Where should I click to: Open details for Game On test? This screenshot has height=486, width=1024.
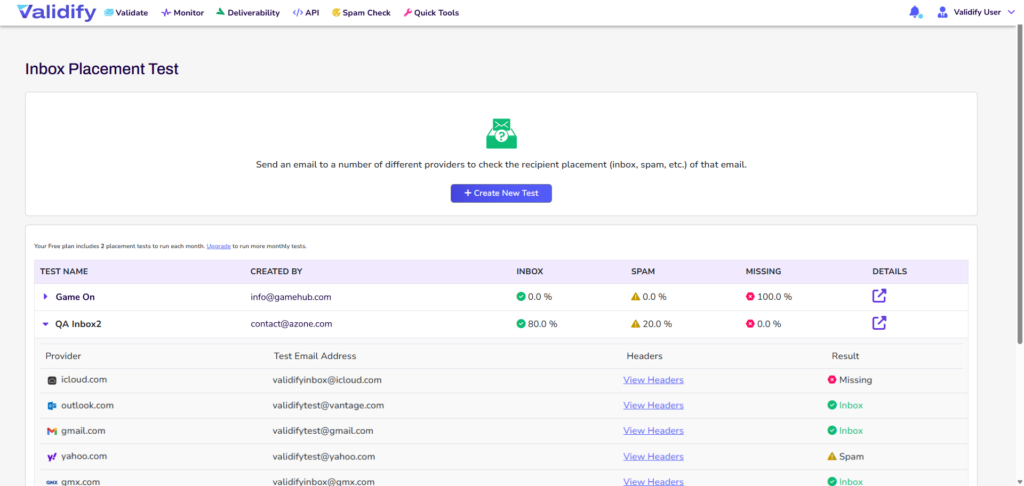tap(879, 296)
